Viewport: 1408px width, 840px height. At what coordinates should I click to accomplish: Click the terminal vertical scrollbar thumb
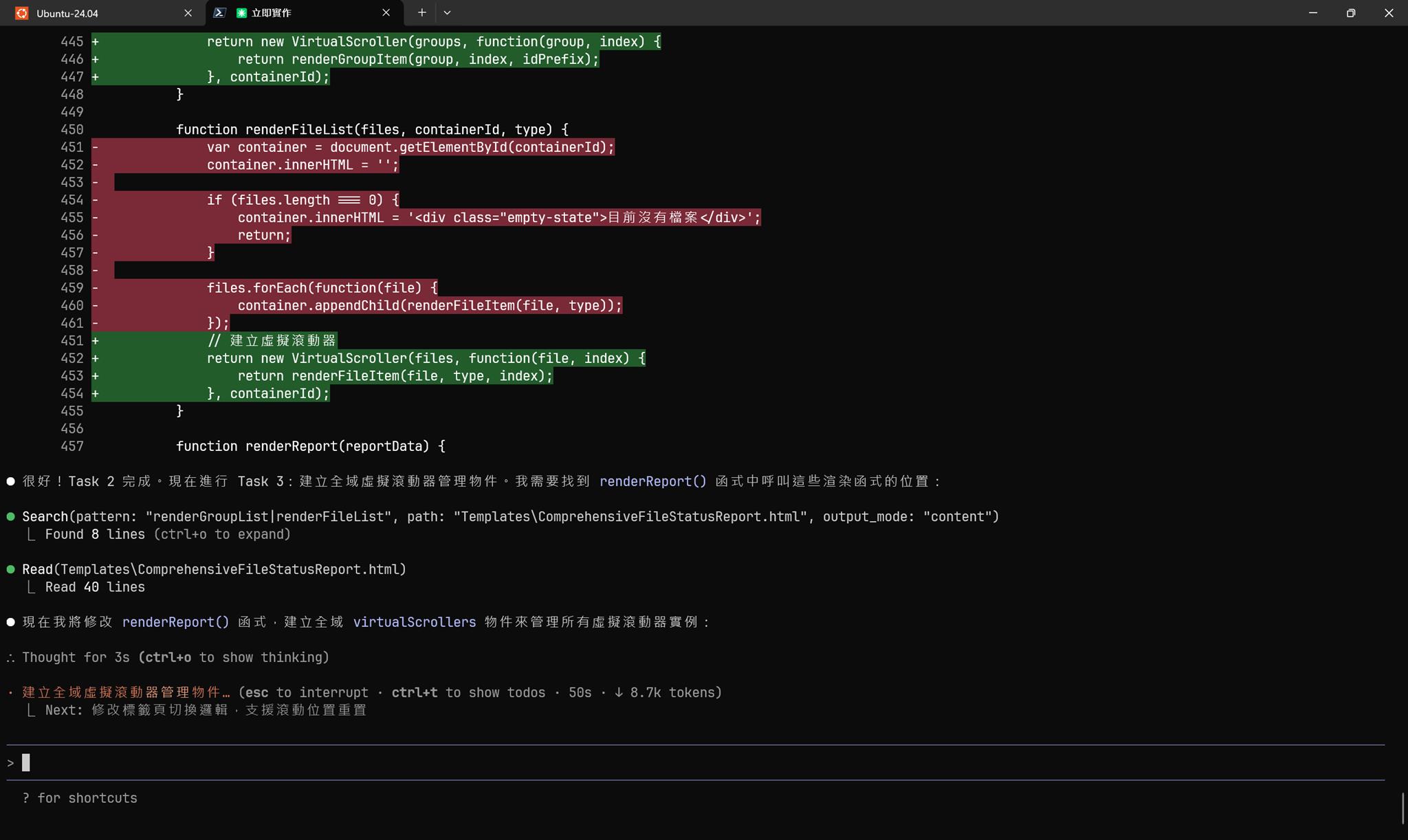pyautogui.click(x=1402, y=808)
